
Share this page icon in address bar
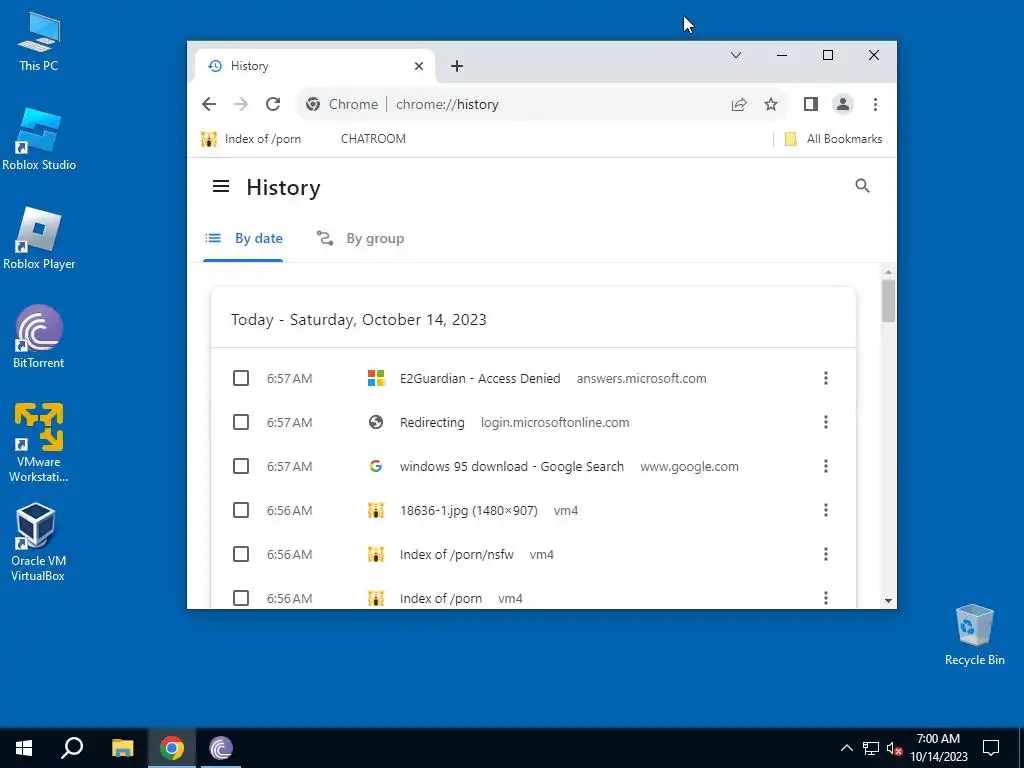pos(739,104)
